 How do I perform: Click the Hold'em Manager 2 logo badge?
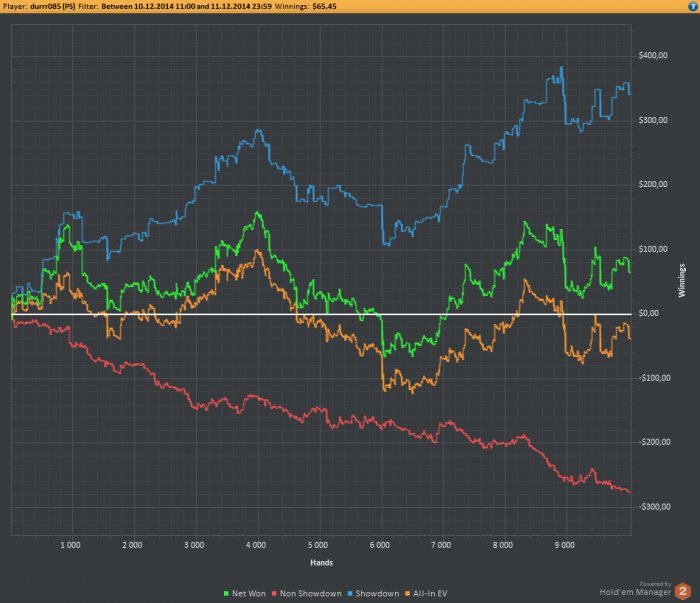click(x=683, y=591)
